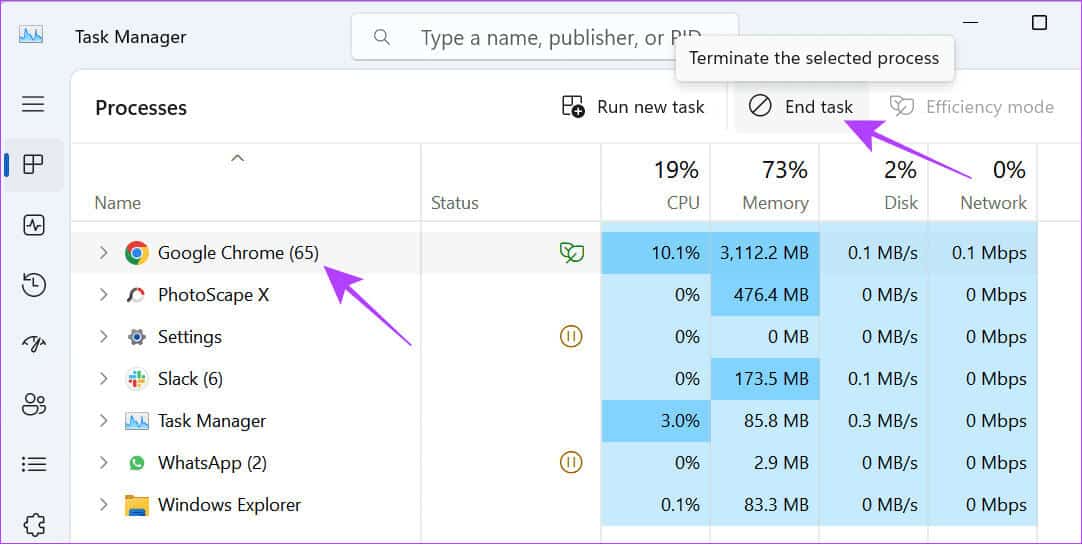Click WhatsApp's 2.9 MB memory value
The height and width of the screenshot is (545, 1082).
pyautogui.click(x=781, y=463)
